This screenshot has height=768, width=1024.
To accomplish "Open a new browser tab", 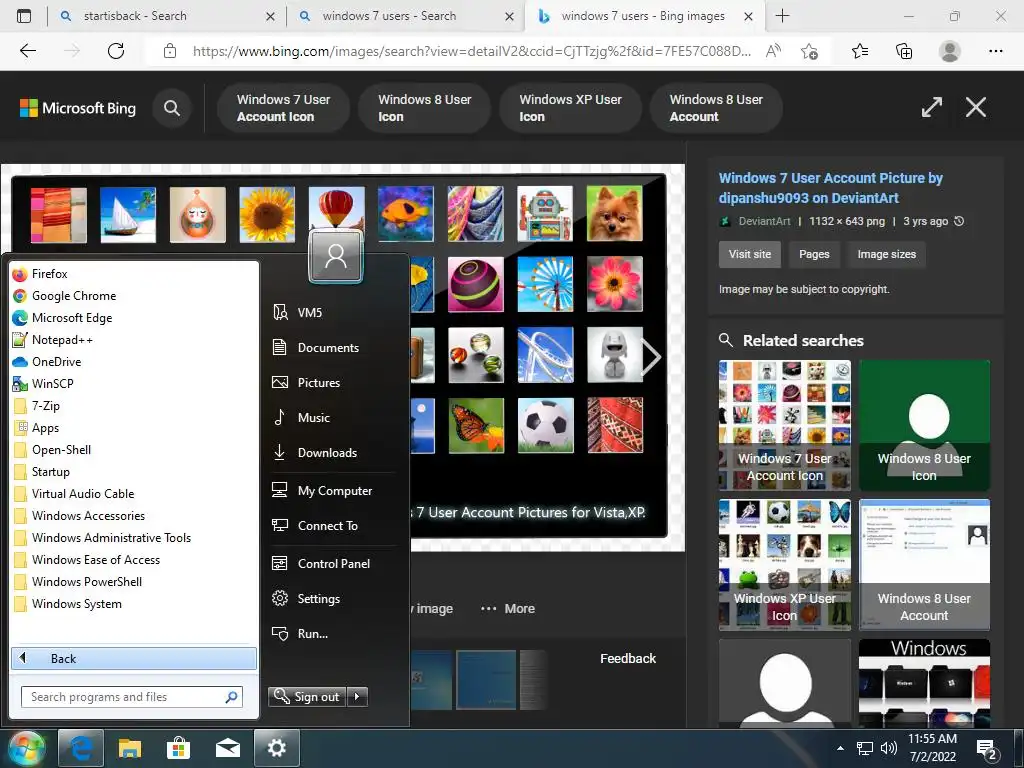I will [x=782, y=16].
